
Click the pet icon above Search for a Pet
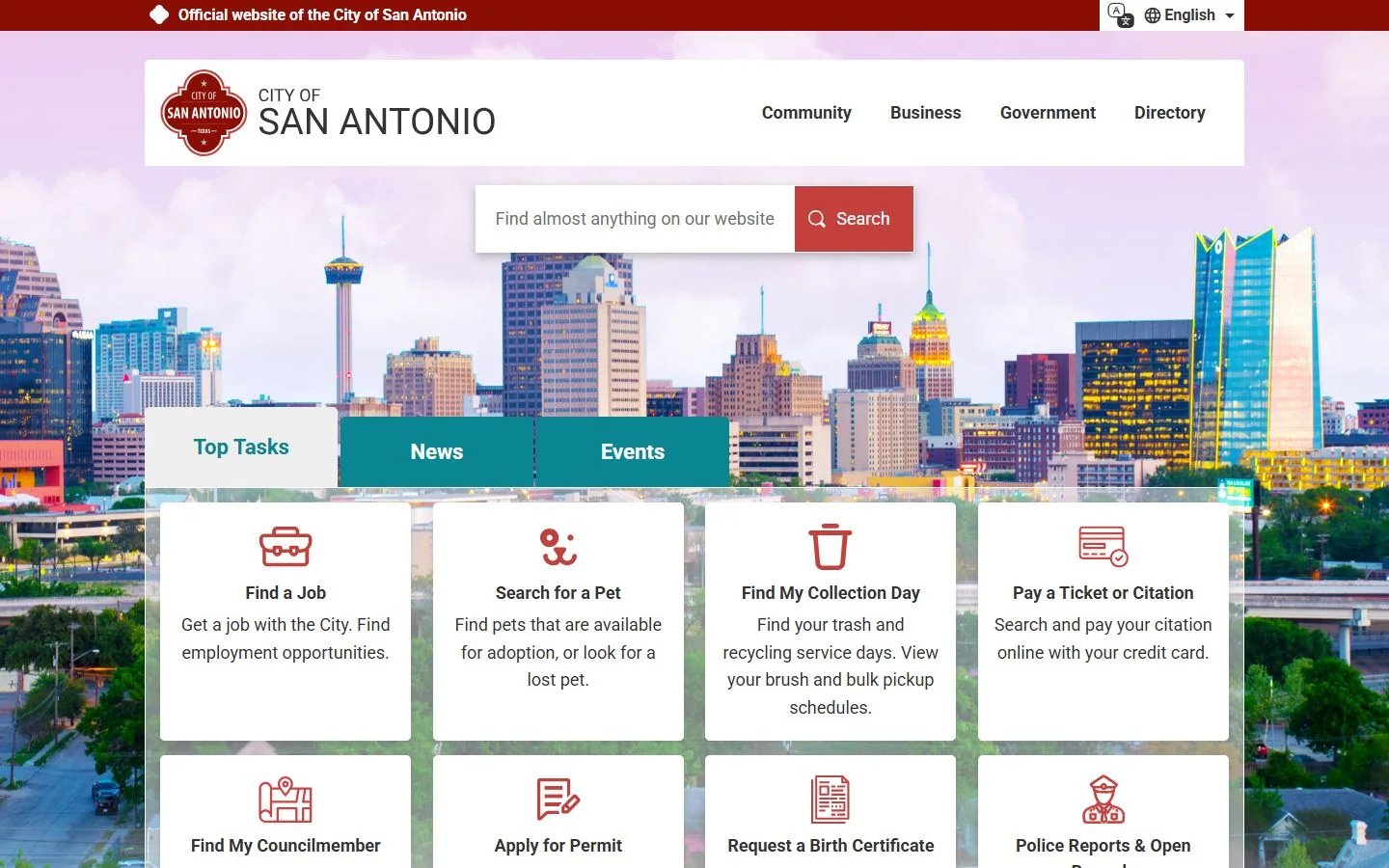coord(558,547)
